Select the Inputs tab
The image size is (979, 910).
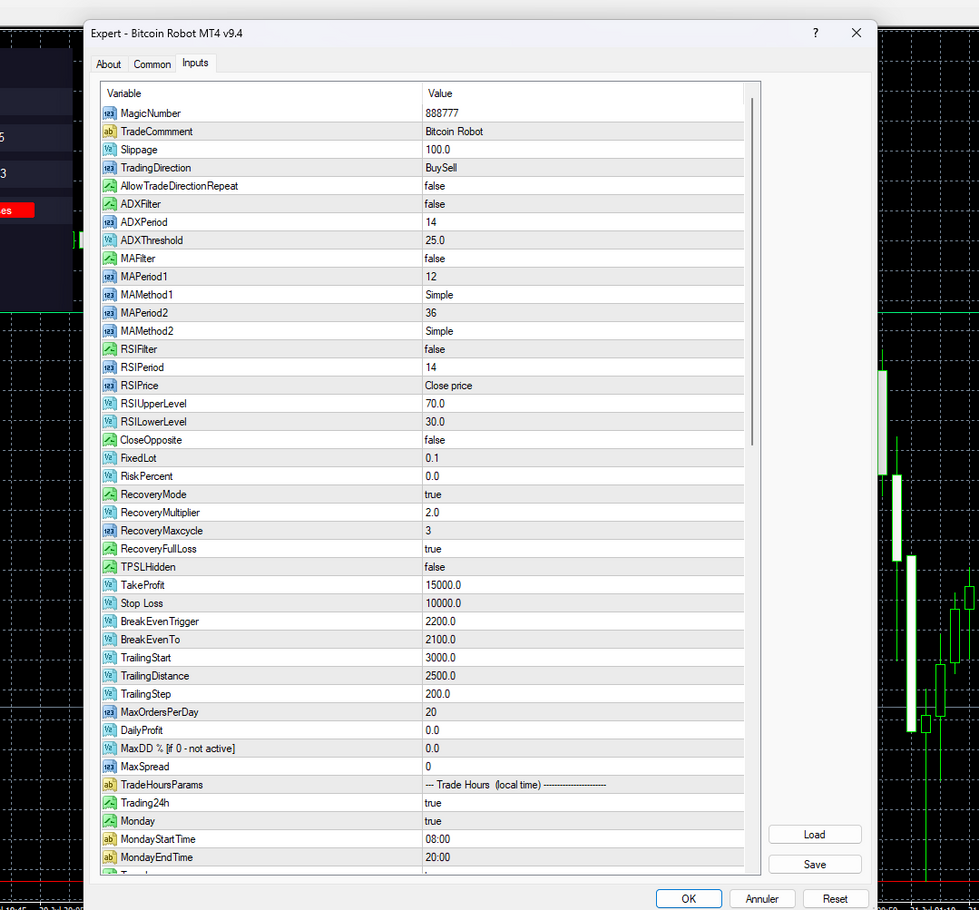coord(195,63)
